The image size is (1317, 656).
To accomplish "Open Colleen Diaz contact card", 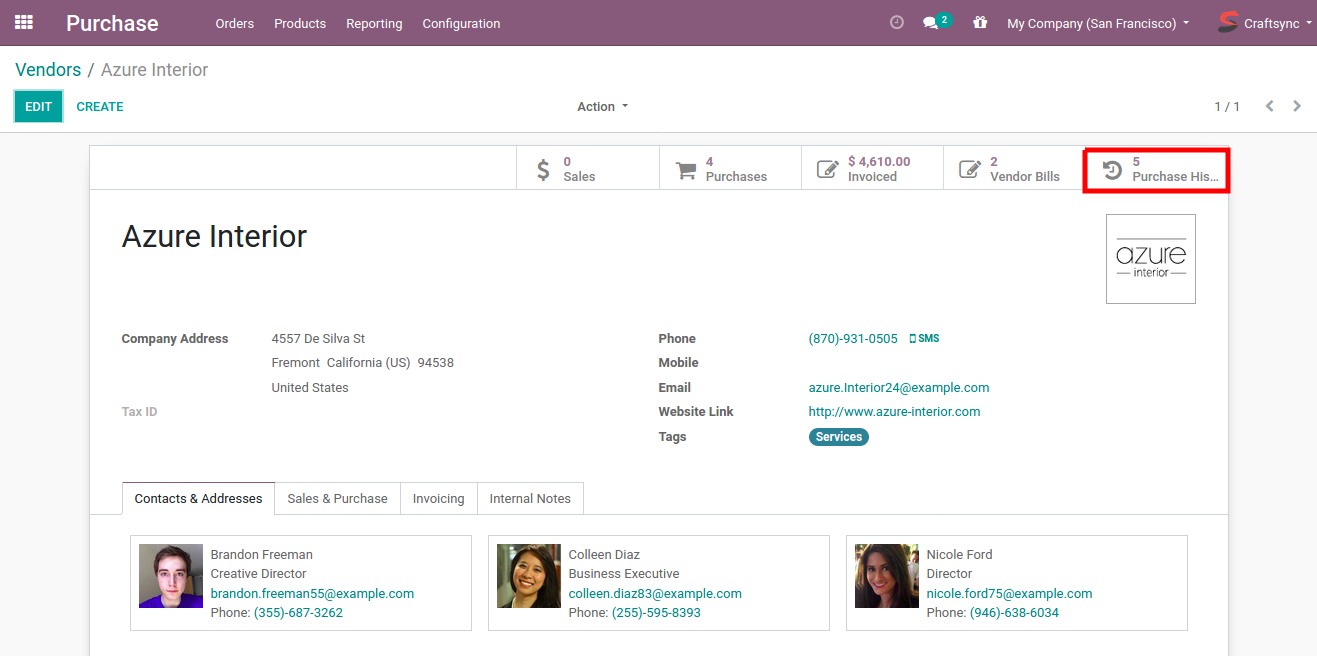I will point(658,583).
